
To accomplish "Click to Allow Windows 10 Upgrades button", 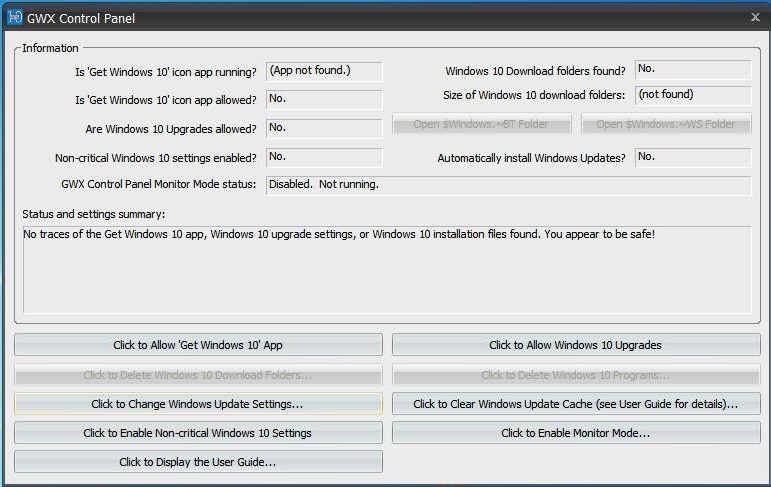I will point(576,345).
